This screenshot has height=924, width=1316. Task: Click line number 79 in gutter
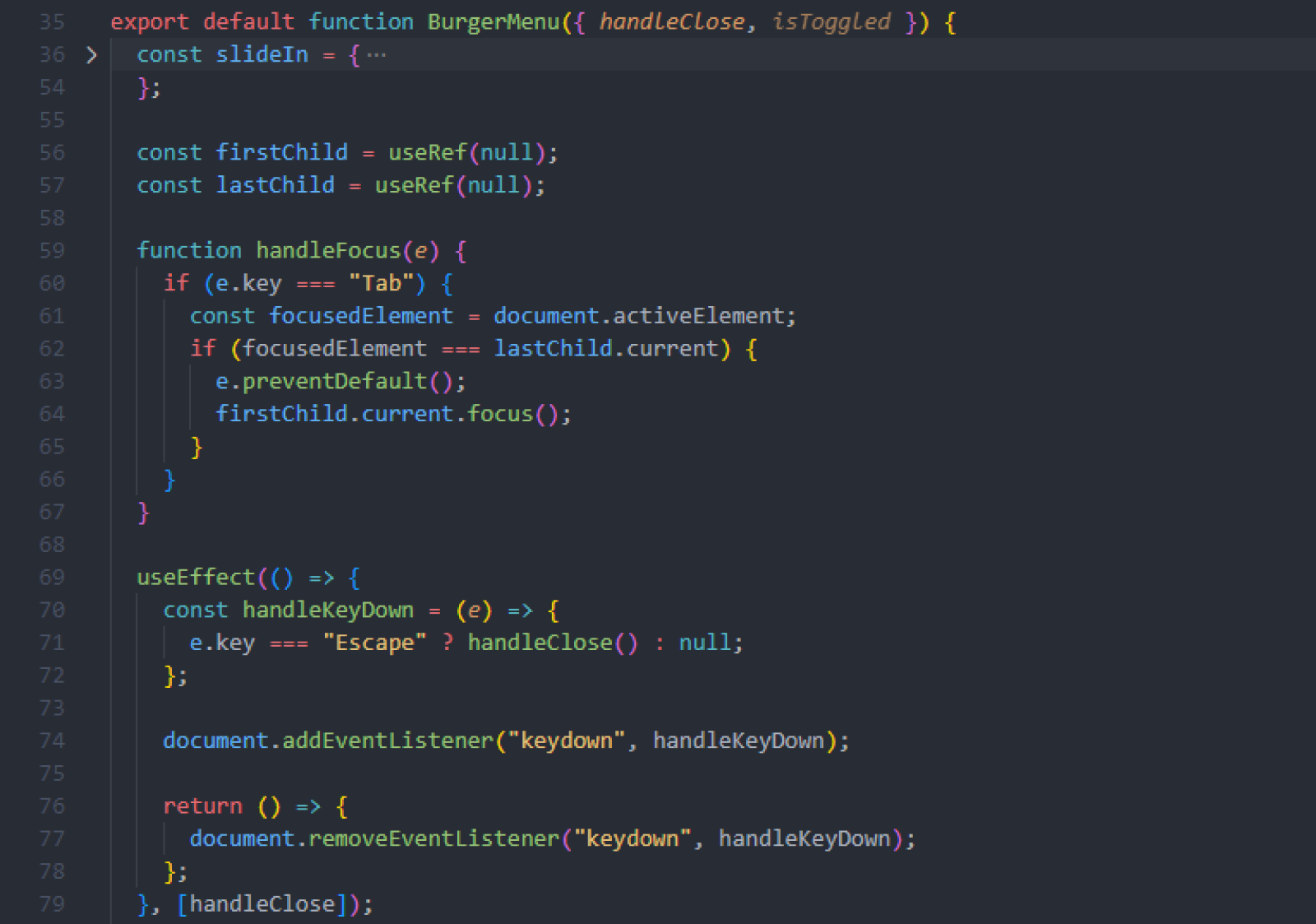52,904
